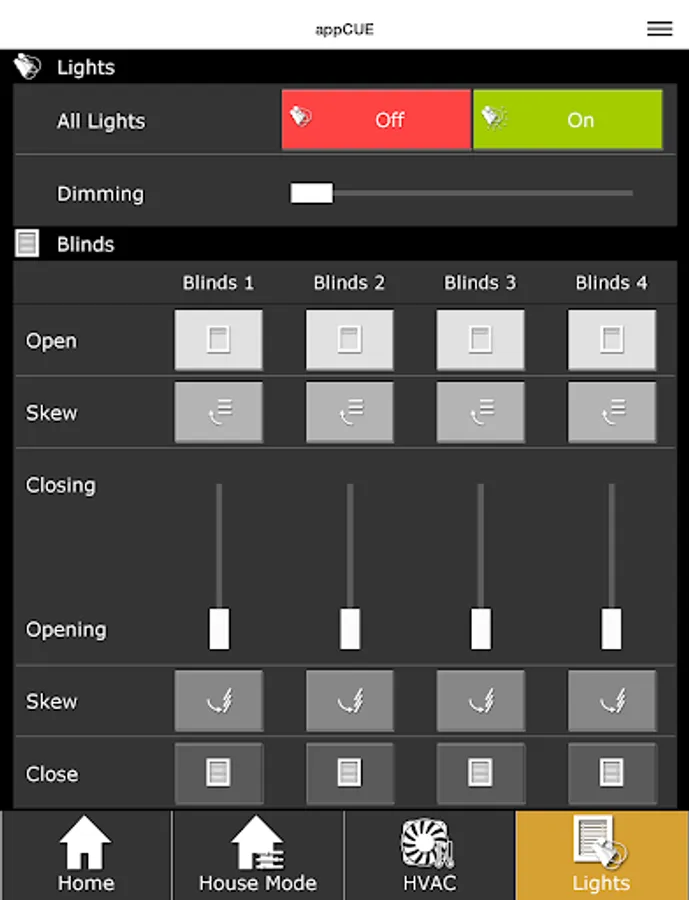Tap upper Skew icon for Blinds 4

point(611,412)
